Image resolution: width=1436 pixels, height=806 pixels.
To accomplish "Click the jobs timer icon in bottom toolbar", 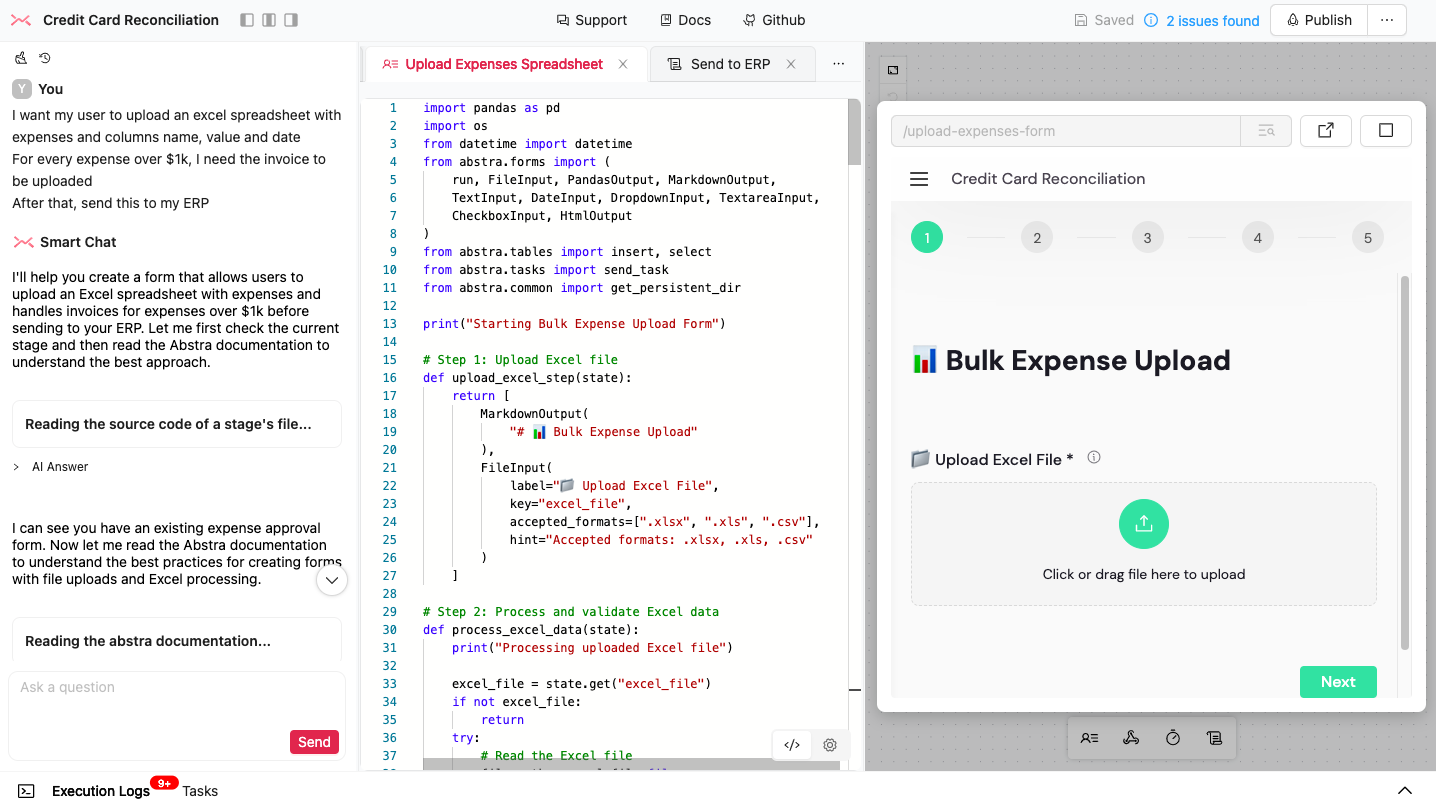I will coord(1173,738).
